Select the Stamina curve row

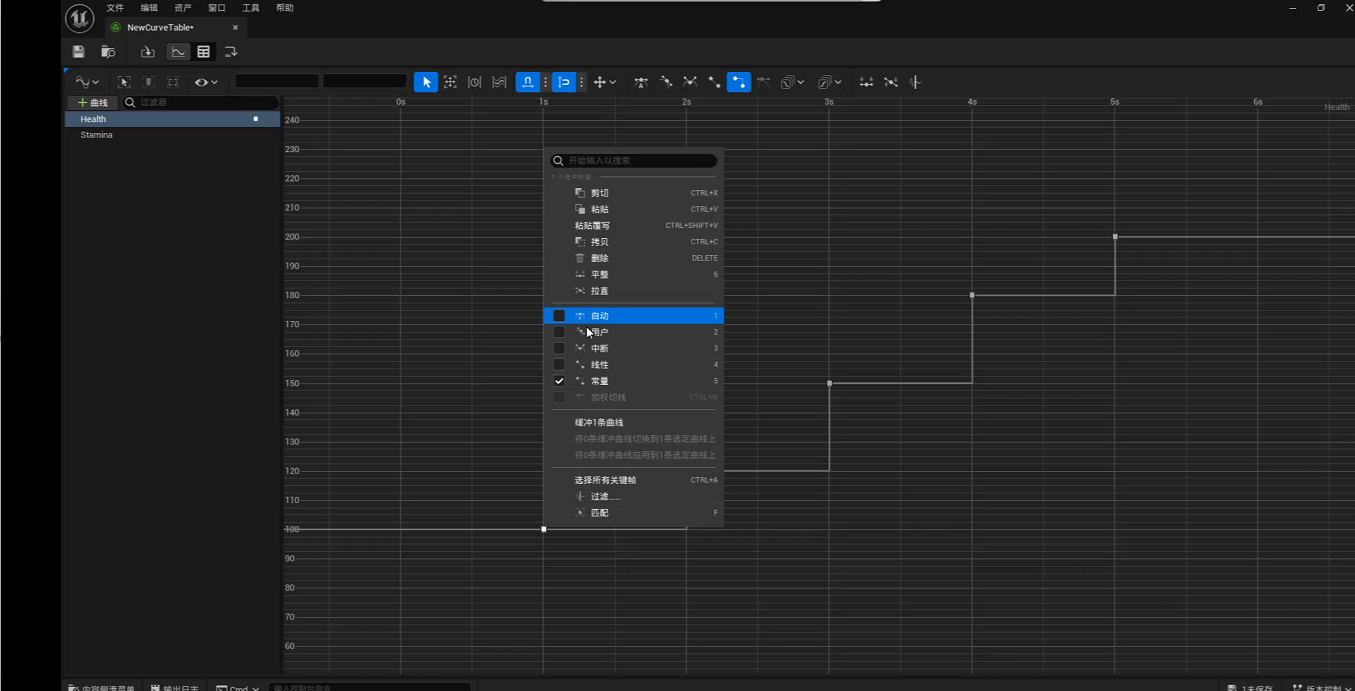tap(172, 135)
